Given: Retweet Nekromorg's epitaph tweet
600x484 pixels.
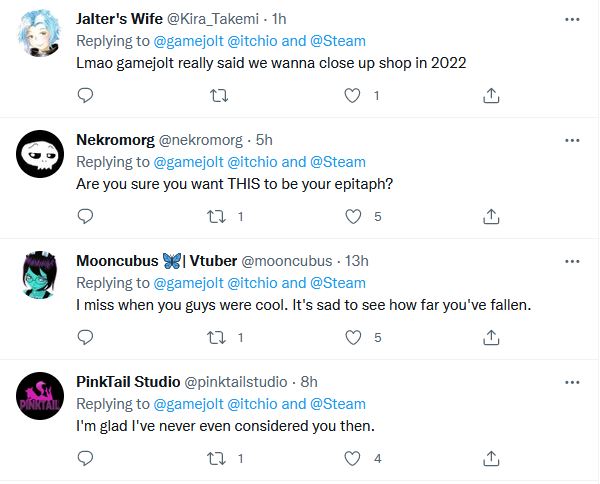Looking at the screenshot, I should [x=214, y=216].
